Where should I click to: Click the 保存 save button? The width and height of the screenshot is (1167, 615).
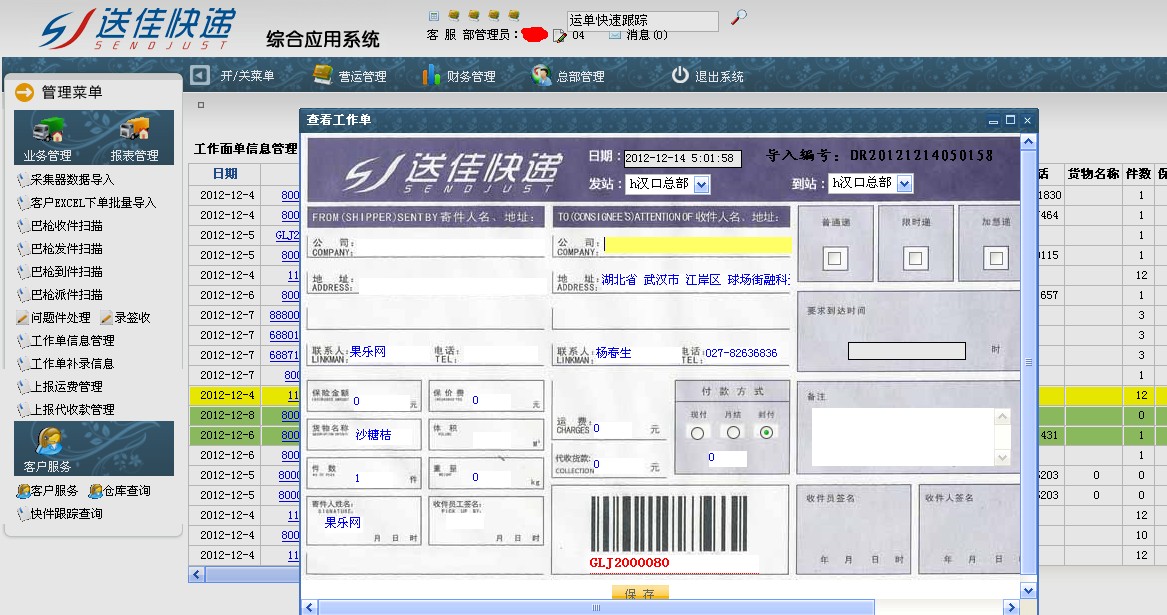click(640, 593)
